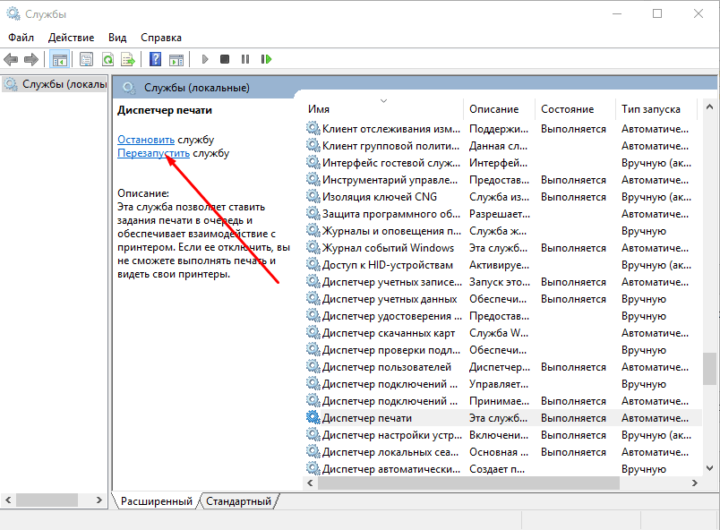The width and height of the screenshot is (720, 530).
Task: Open Help with the blue question mark icon
Action: (154, 60)
